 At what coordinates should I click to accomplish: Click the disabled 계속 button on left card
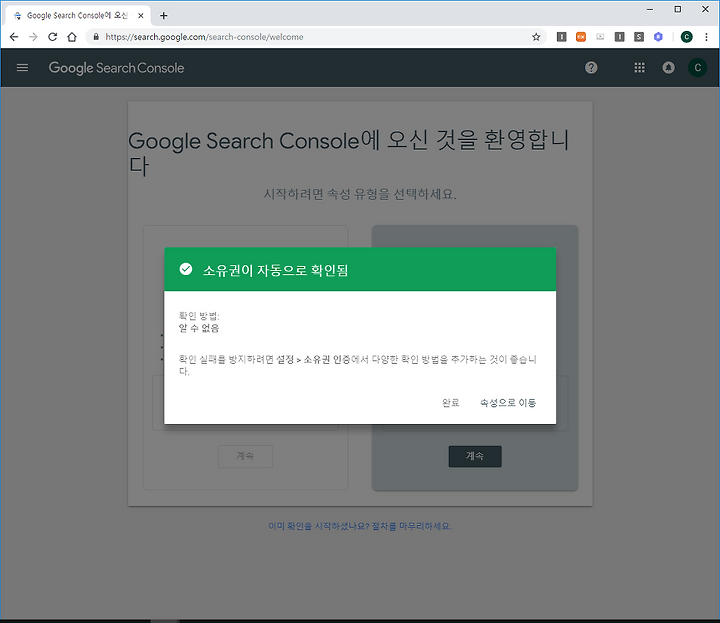pos(245,456)
